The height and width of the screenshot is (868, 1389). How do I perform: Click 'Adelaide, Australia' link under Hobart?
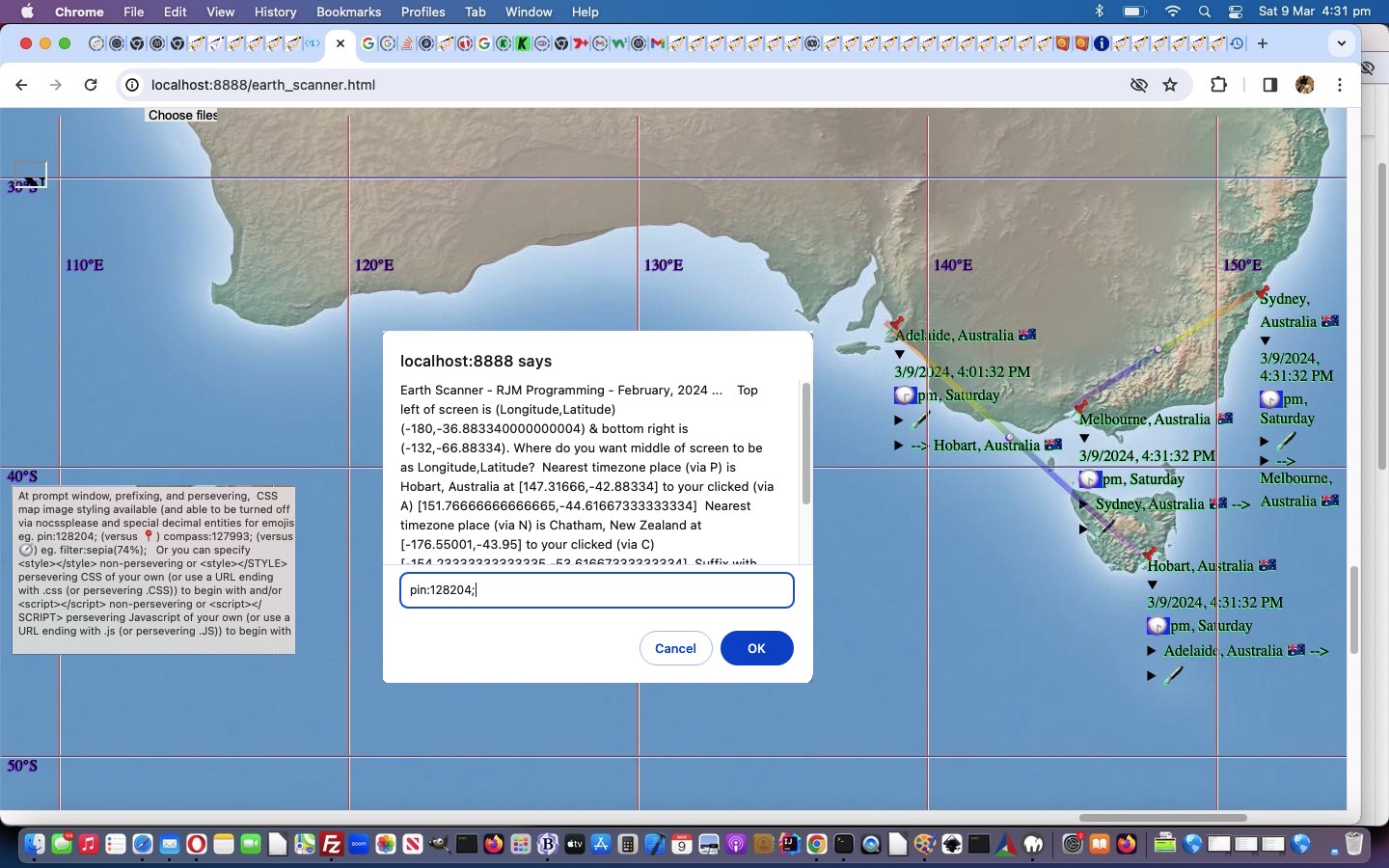pos(1223,651)
